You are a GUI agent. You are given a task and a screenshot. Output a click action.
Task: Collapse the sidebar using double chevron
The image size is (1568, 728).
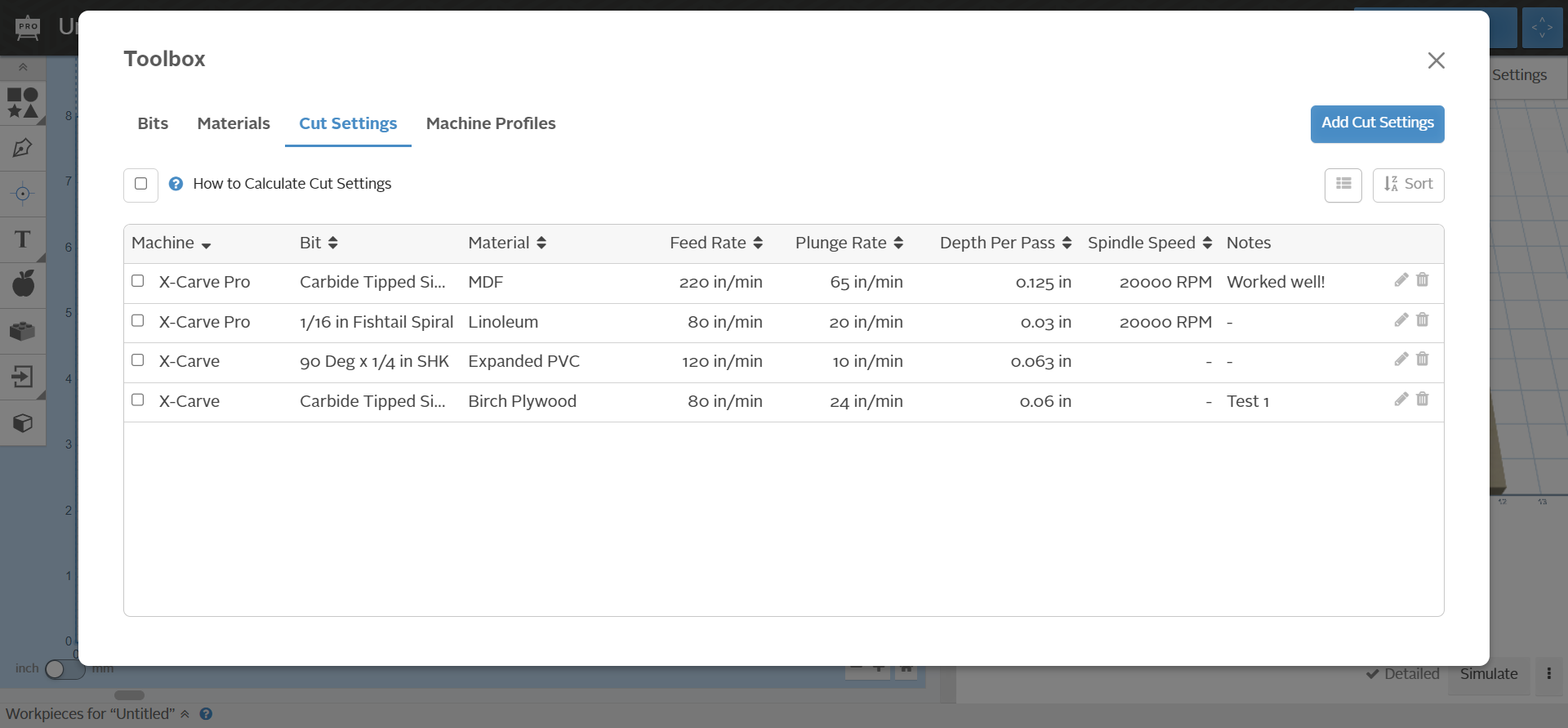23,67
